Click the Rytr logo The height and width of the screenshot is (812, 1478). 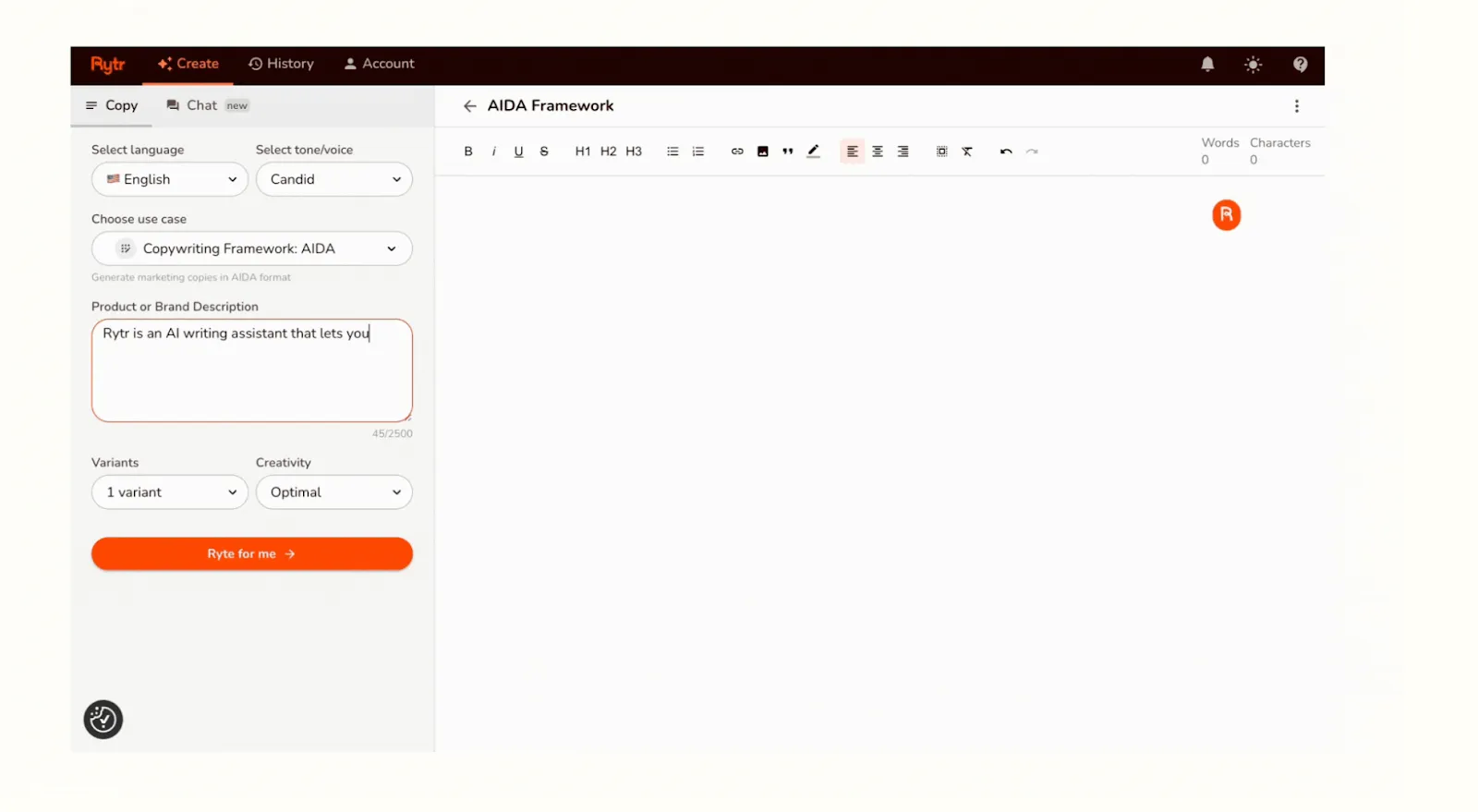pyautogui.click(x=107, y=64)
